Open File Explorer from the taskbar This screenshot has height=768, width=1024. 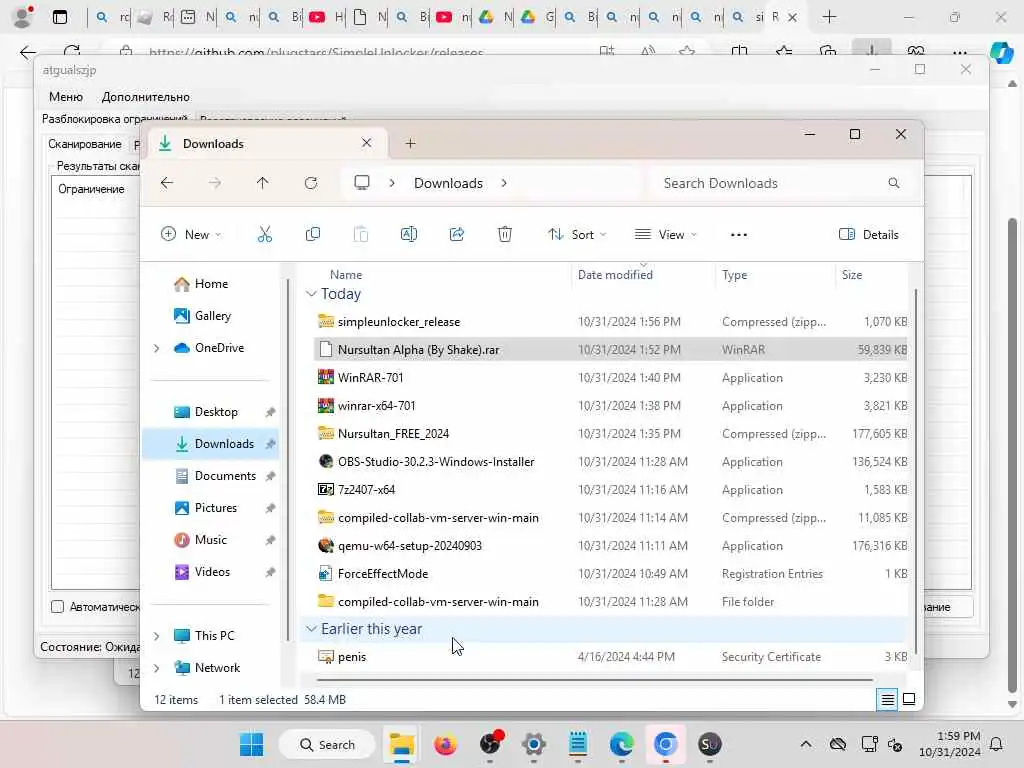[x=402, y=744]
